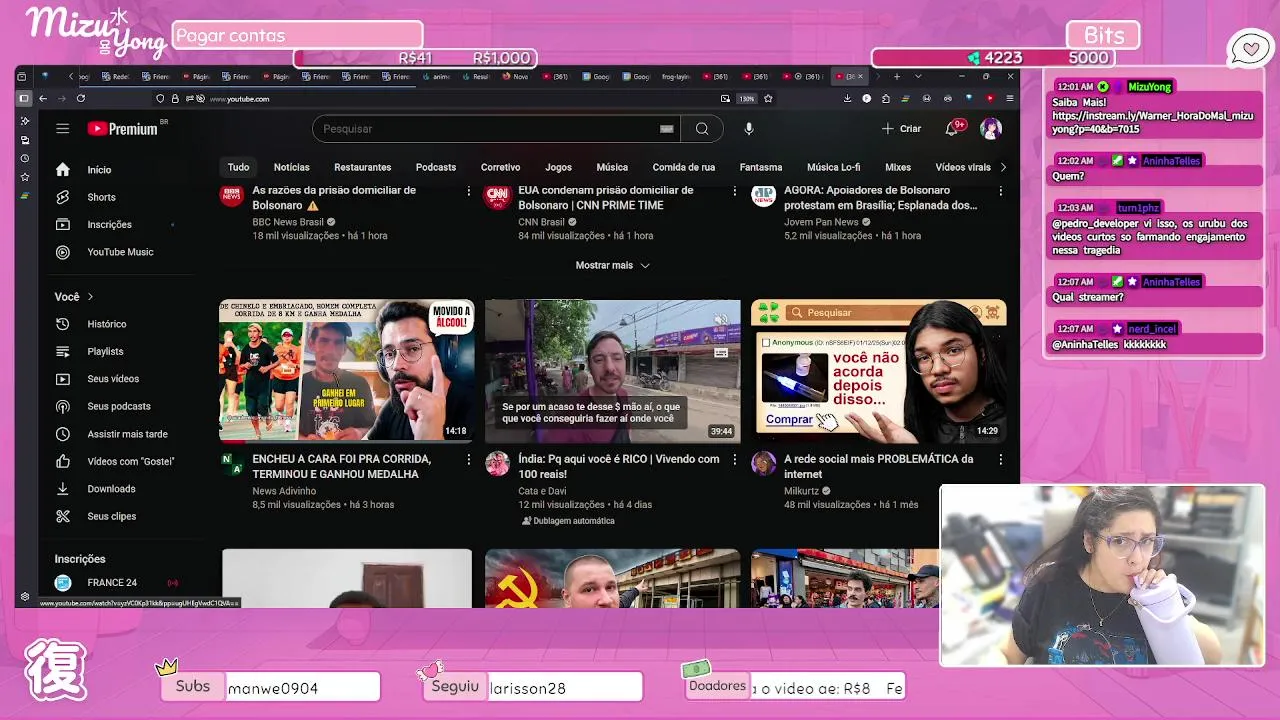
Task: Select the Tudo filter chip
Action: click(x=238, y=167)
